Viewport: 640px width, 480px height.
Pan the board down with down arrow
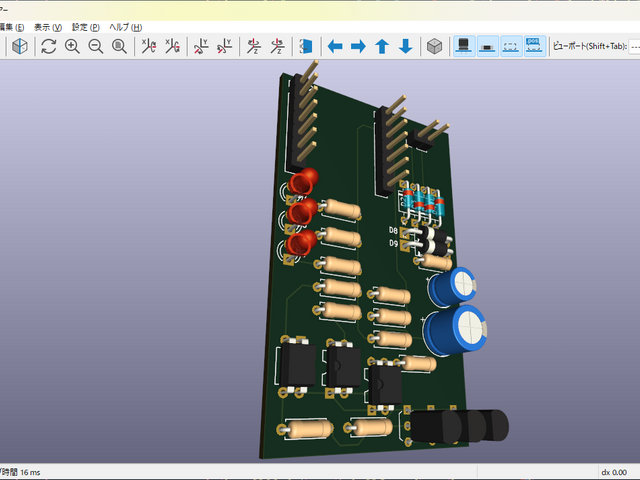point(406,46)
